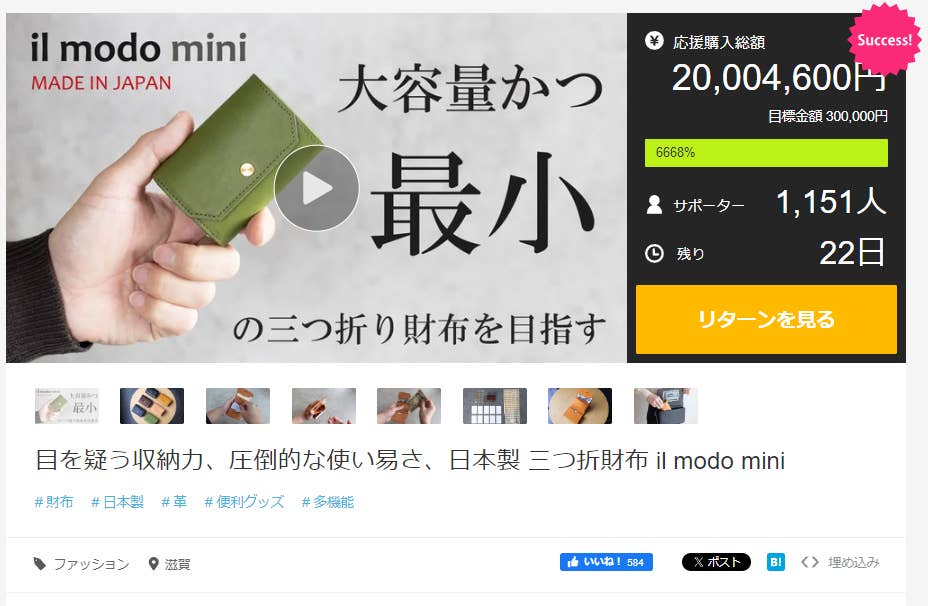Play the il modo mini video
928x606 pixels.
(317, 188)
